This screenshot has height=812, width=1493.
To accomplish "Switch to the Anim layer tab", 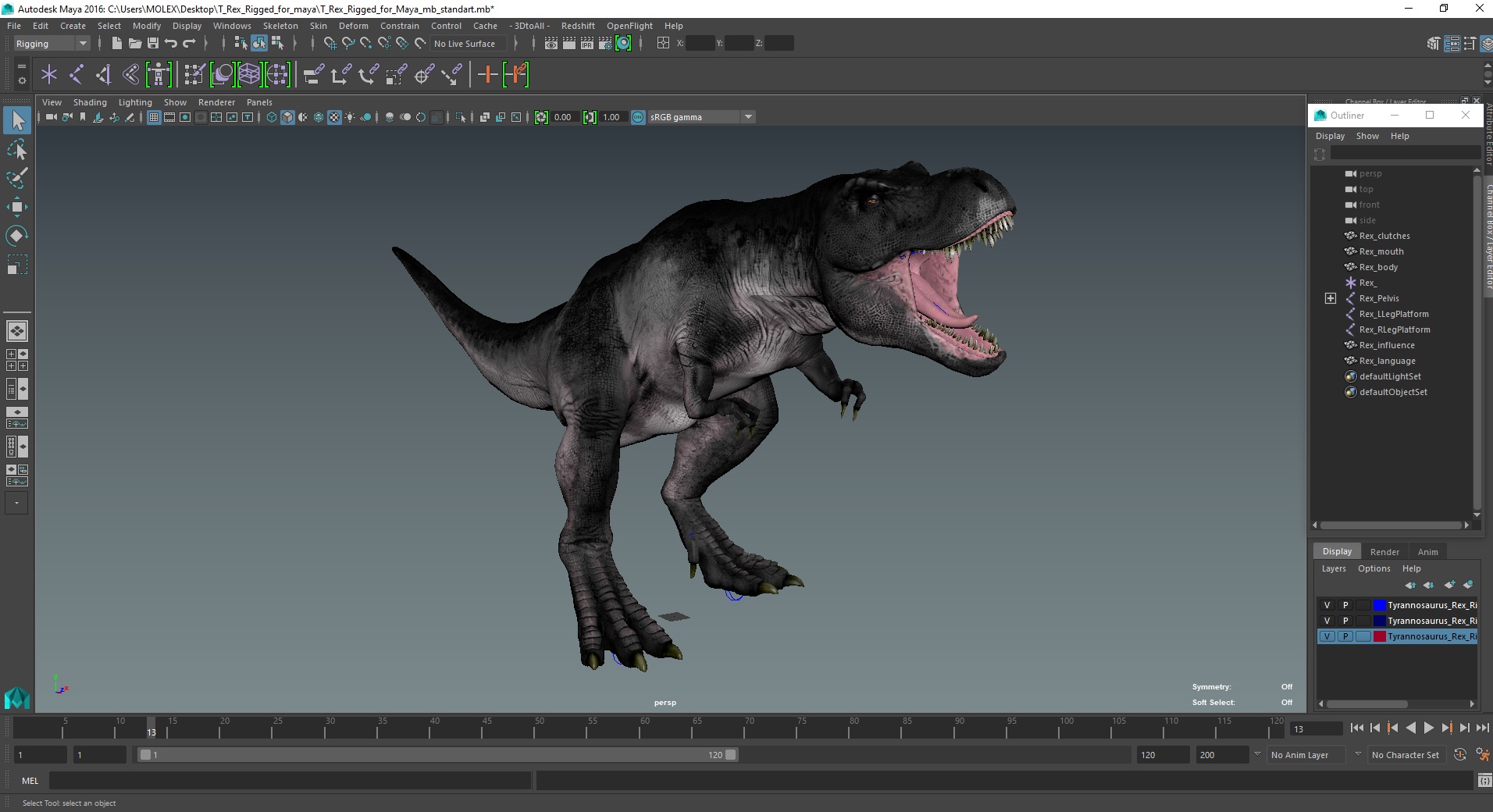I will click(1427, 551).
